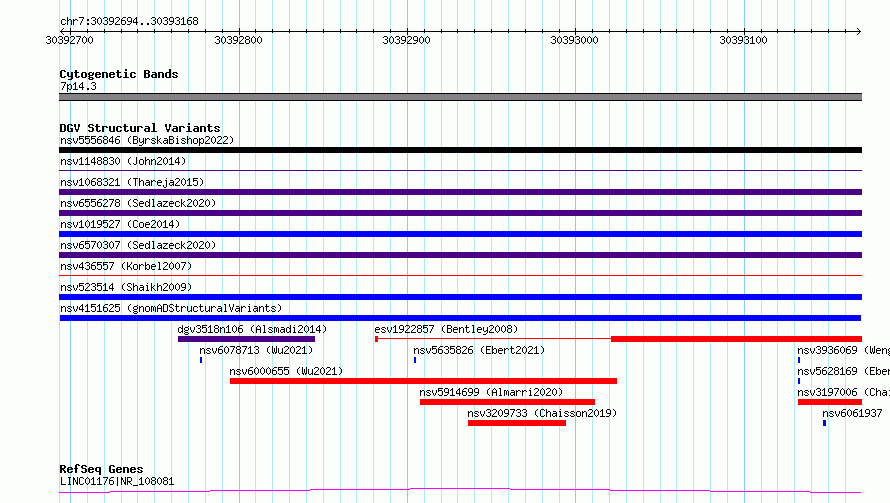The image size is (890, 503).
Task: Click the nsv5556846 (ByrskaBishop2022) label
Action: (147, 140)
